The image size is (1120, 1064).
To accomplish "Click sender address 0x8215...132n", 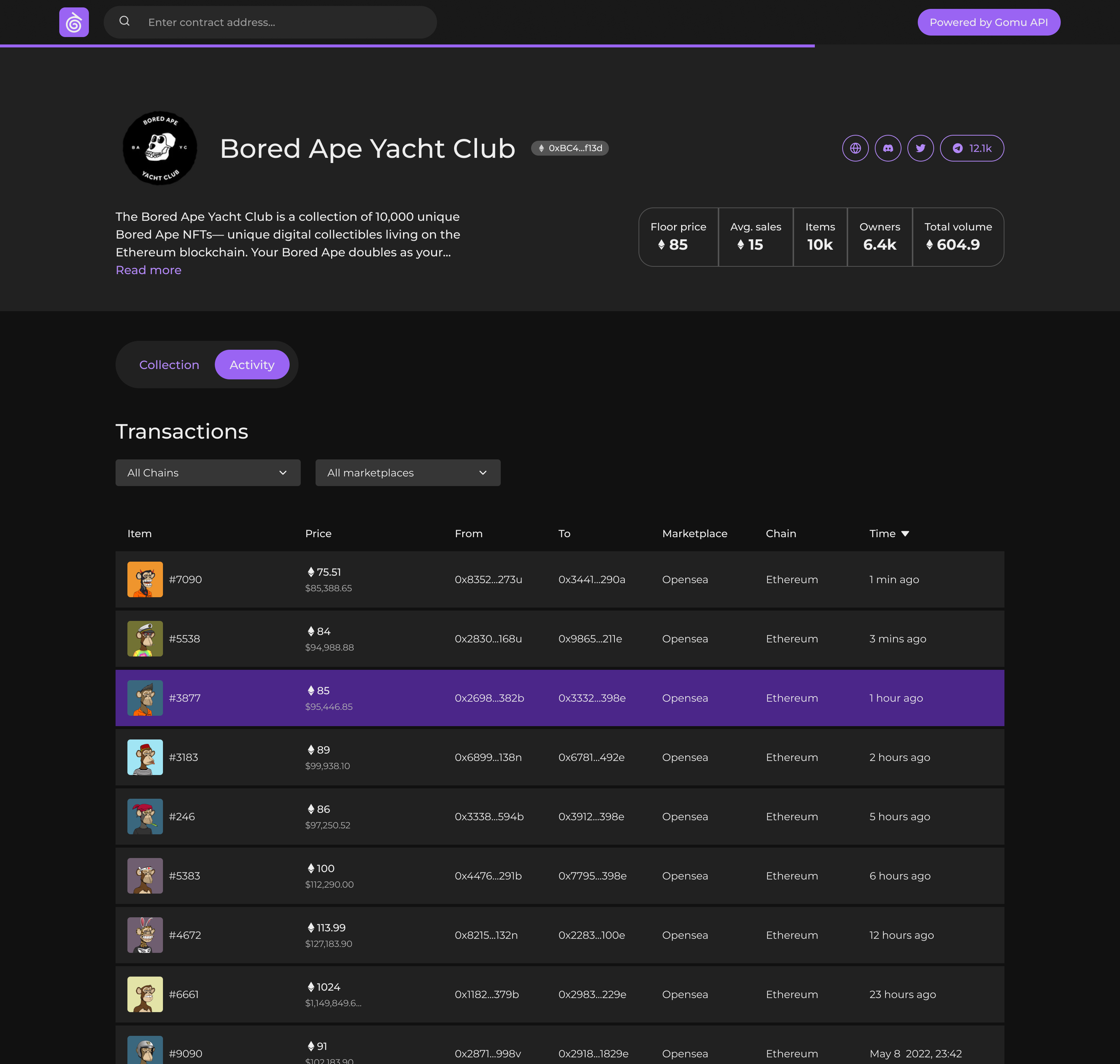I will tap(486, 935).
